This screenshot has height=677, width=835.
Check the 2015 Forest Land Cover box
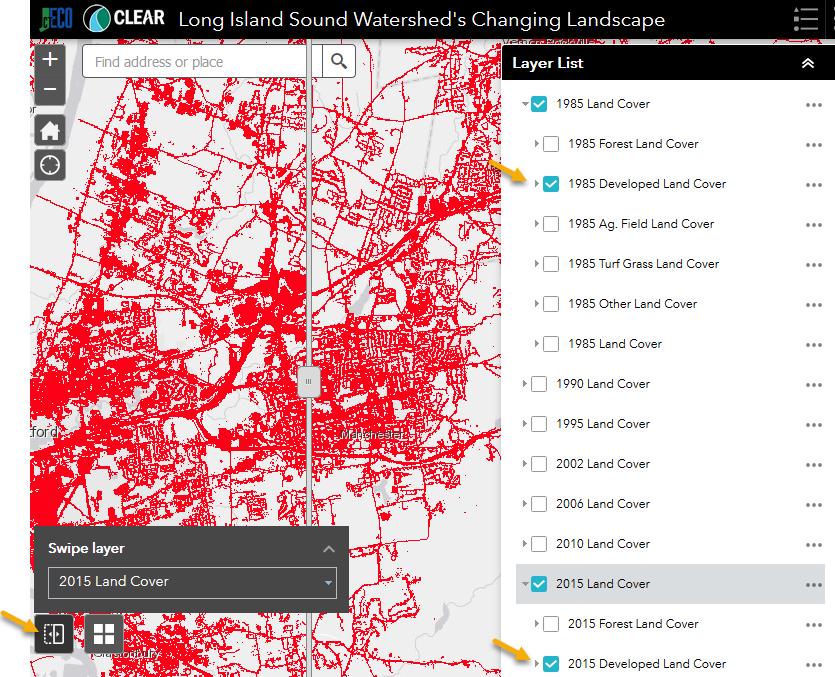(551, 624)
